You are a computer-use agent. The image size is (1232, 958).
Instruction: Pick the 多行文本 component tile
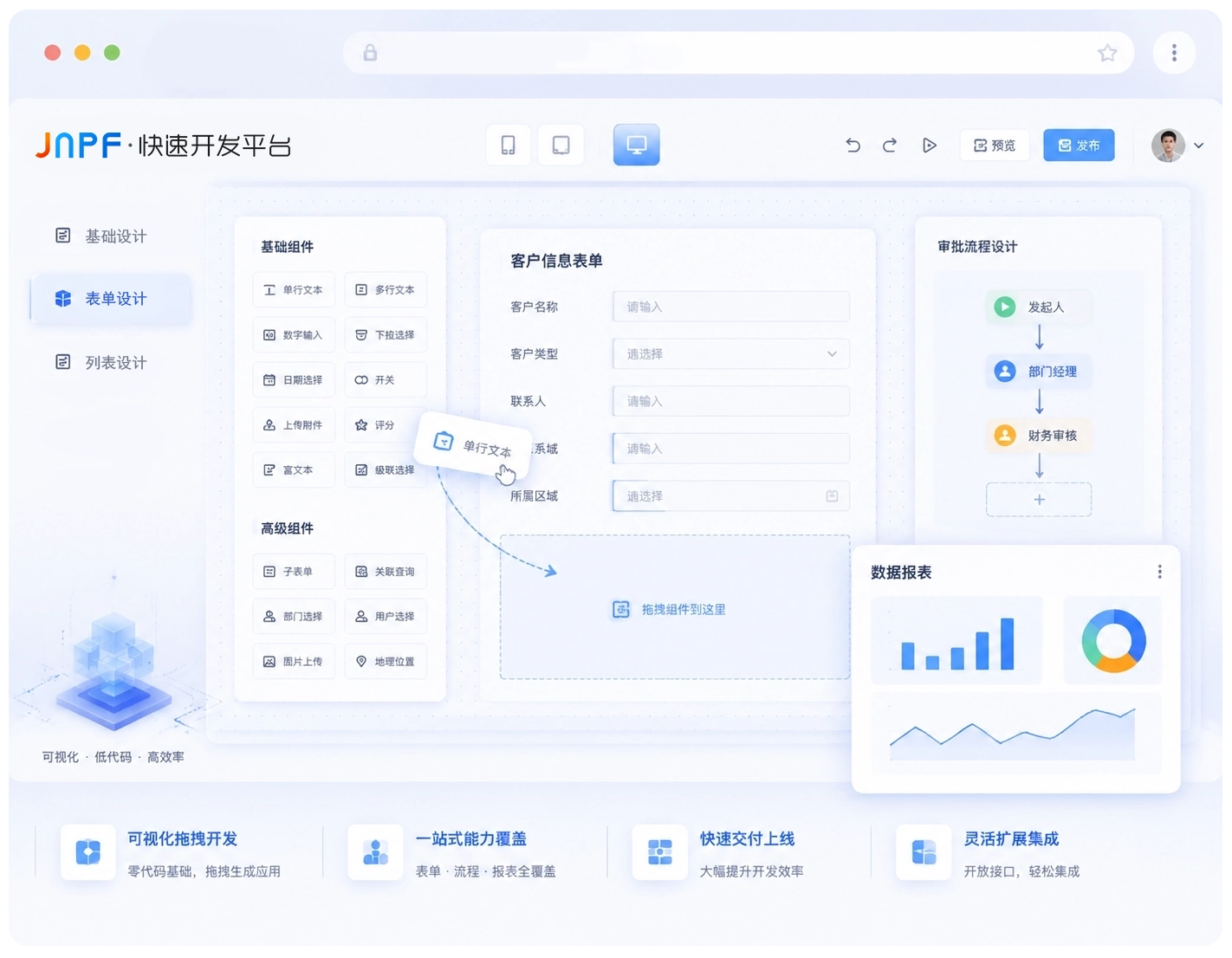[x=386, y=290]
